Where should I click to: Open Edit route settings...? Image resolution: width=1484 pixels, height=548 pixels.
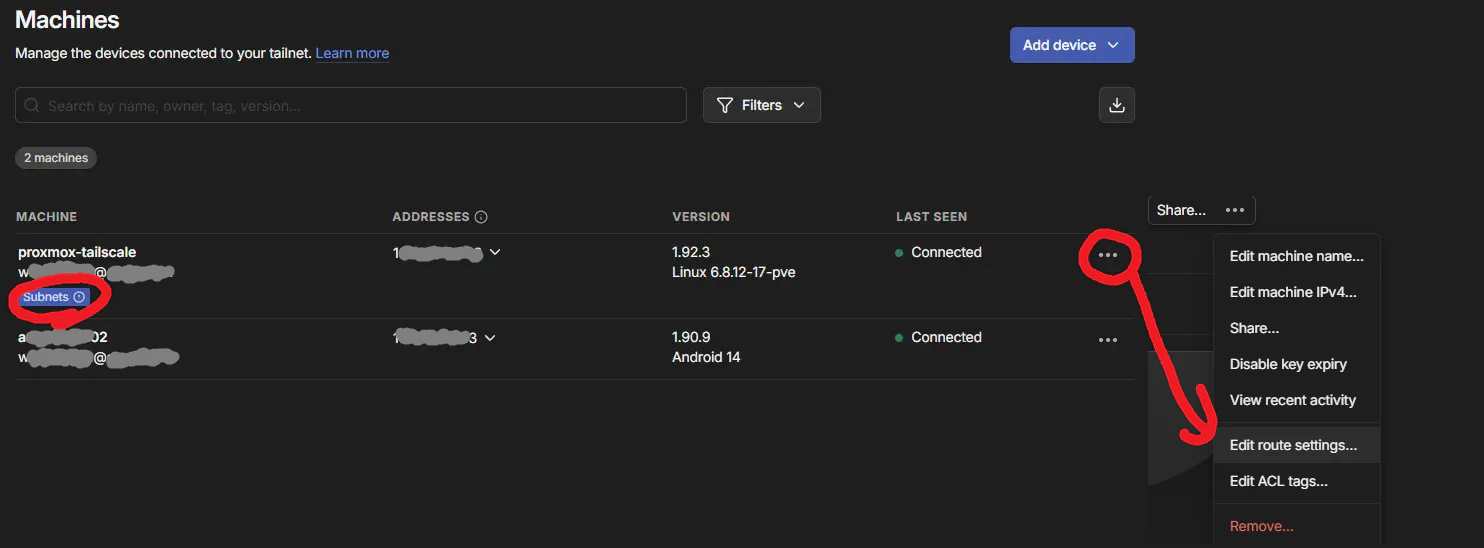coord(1296,445)
